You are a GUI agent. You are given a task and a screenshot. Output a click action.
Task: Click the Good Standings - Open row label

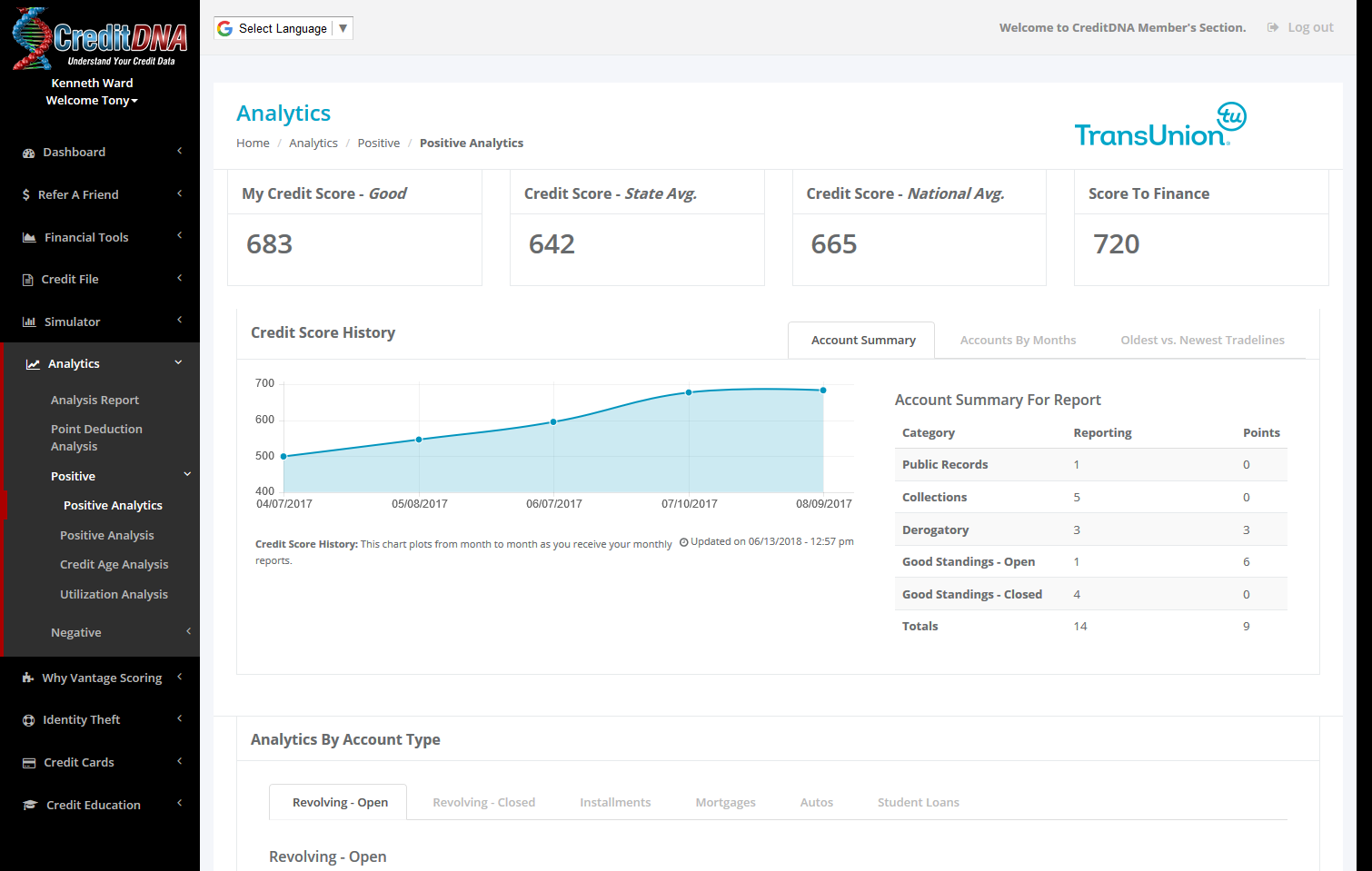pyautogui.click(x=969, y=562)
